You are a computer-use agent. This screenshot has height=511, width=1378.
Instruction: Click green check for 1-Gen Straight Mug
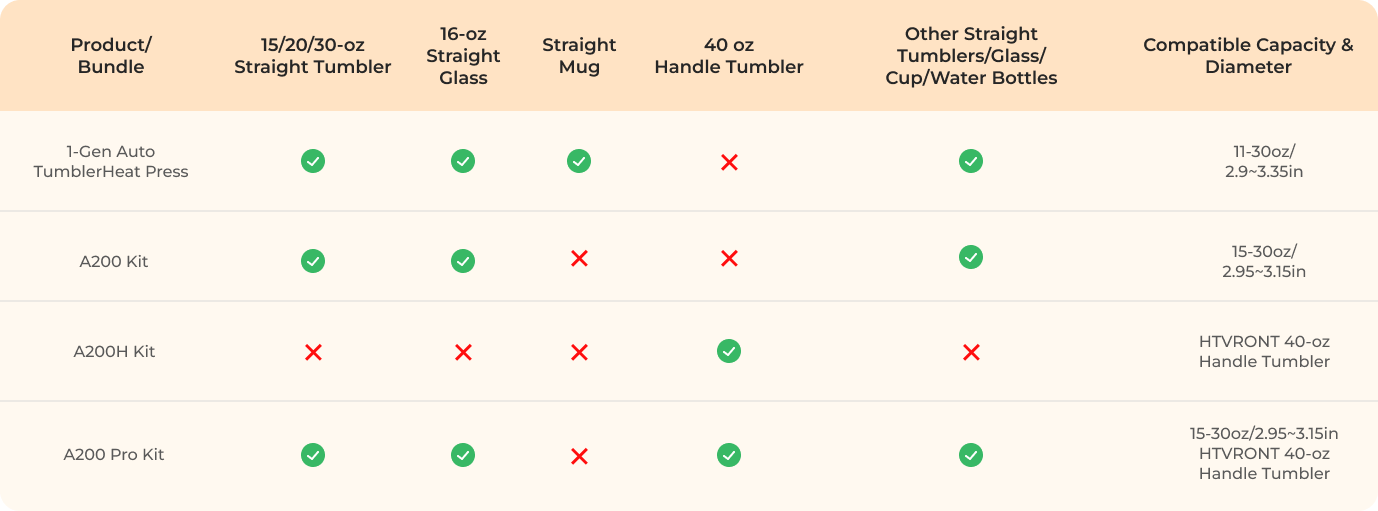578,160
